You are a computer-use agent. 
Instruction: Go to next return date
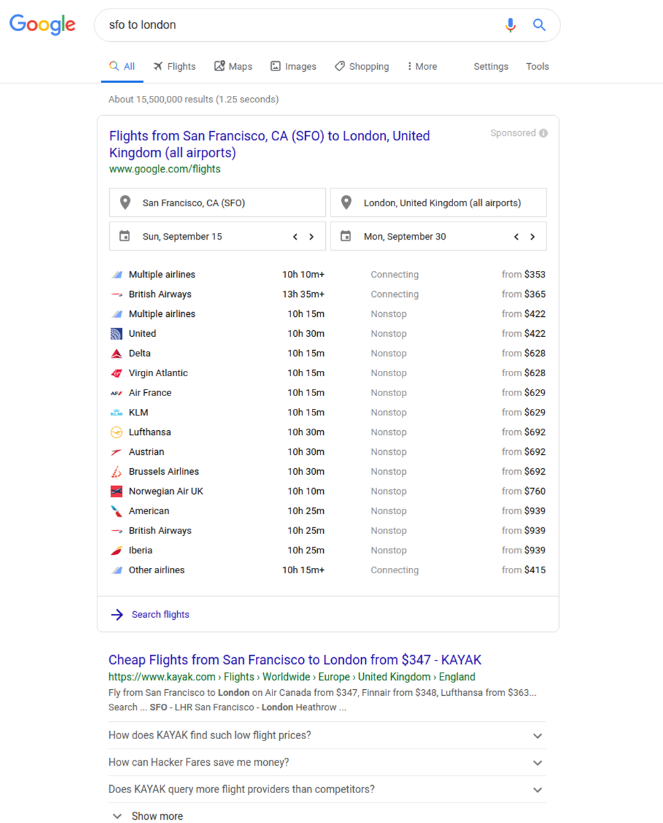(532, 237)
